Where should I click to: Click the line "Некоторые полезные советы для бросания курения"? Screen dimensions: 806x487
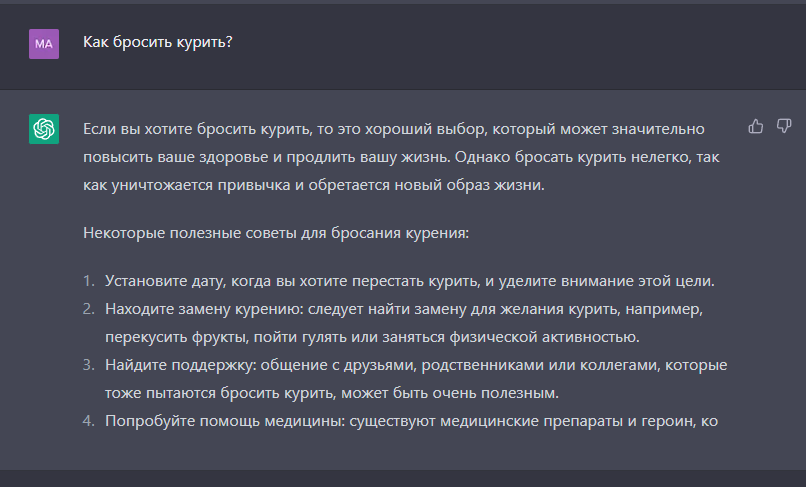(x=276, y=234)
